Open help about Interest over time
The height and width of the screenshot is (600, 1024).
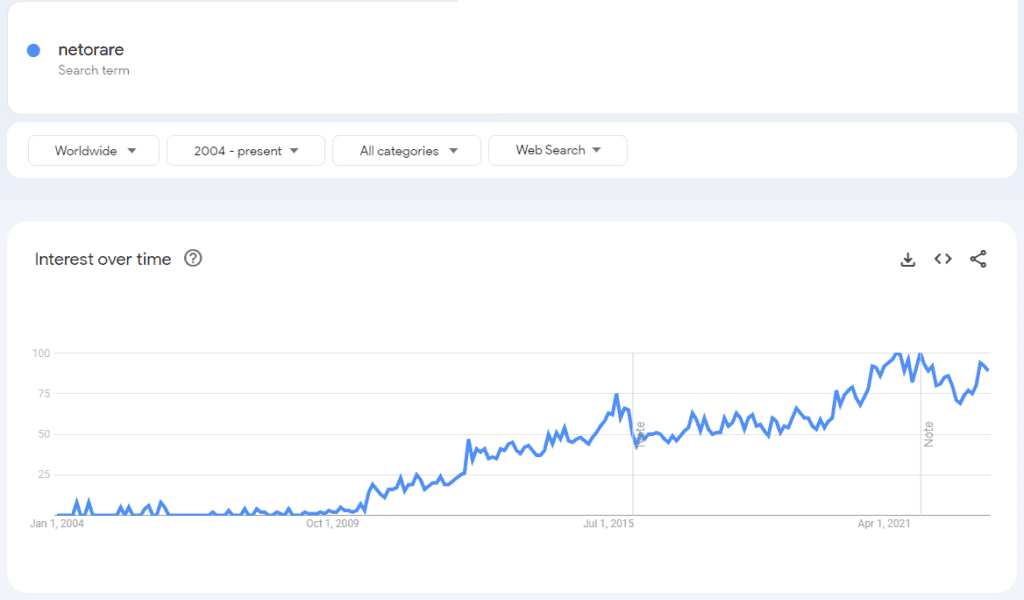(192, 258)
